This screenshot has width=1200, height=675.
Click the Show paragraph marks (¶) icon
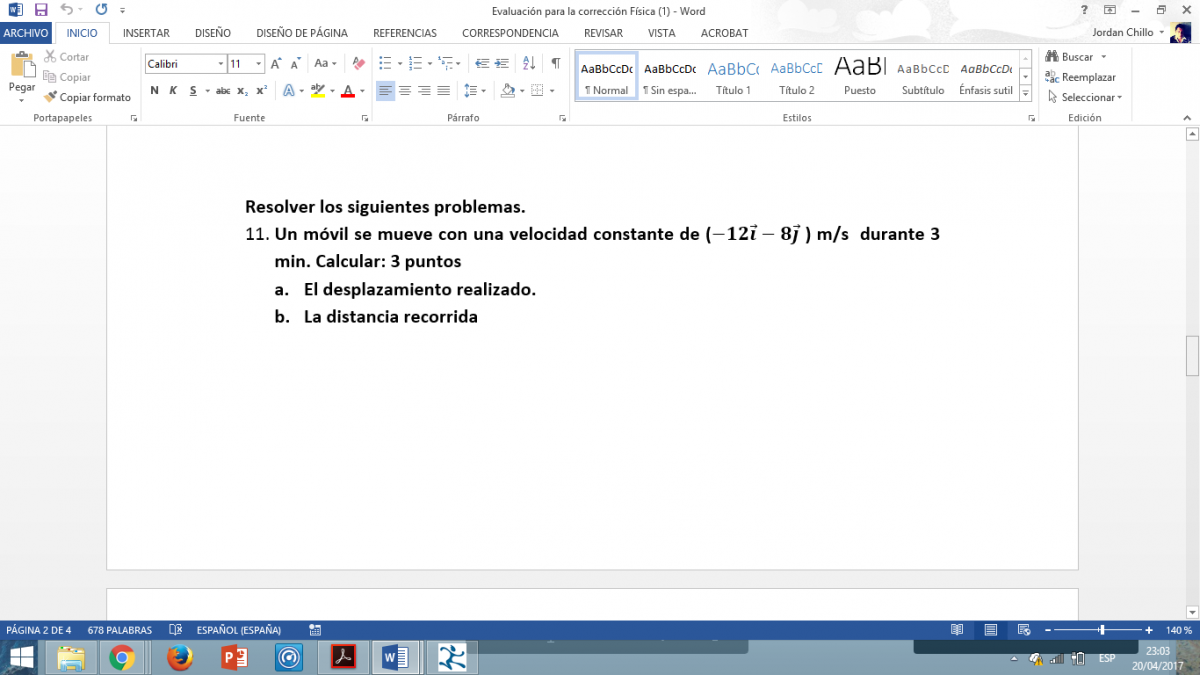coord(556,63)
